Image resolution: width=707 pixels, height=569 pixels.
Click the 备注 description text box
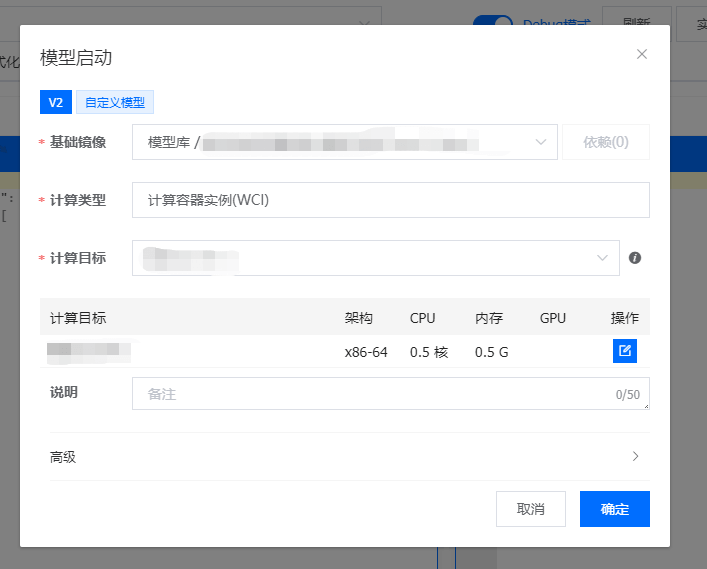[x=390, y=394]
